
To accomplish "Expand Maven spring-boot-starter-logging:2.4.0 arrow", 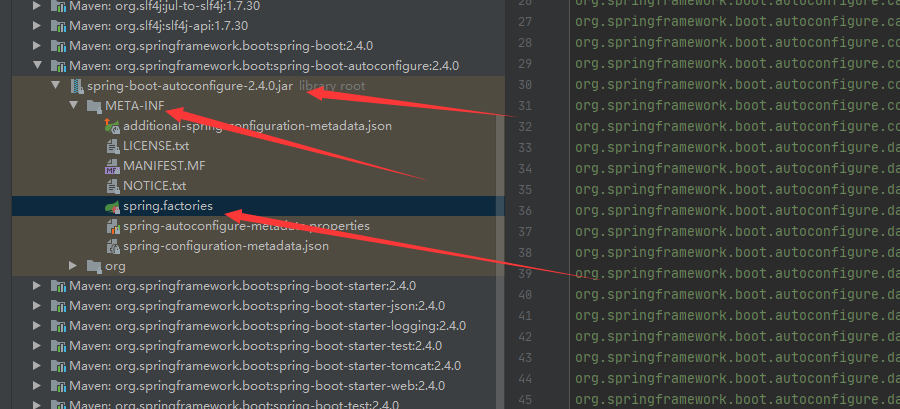I will [x=37, y=326].
